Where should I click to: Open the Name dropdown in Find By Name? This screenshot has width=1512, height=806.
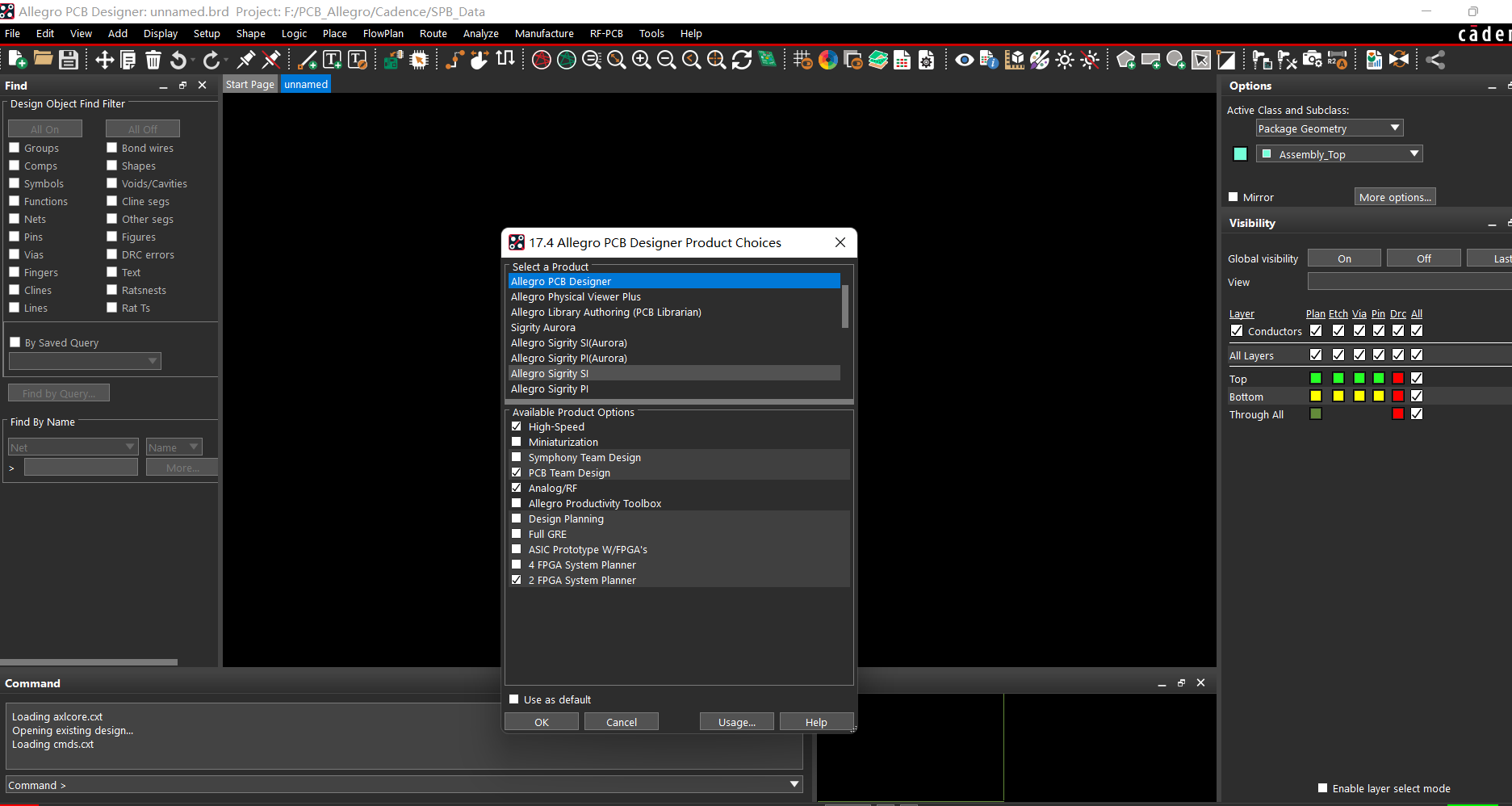point(174,447)
